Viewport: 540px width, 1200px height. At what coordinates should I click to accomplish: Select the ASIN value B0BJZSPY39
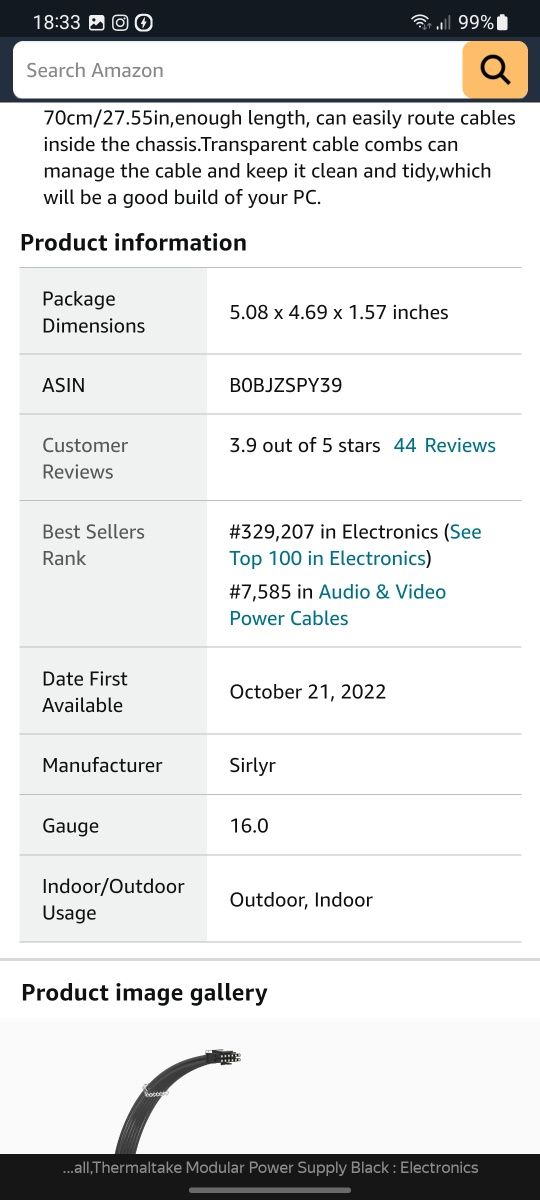tap(286, 384)
